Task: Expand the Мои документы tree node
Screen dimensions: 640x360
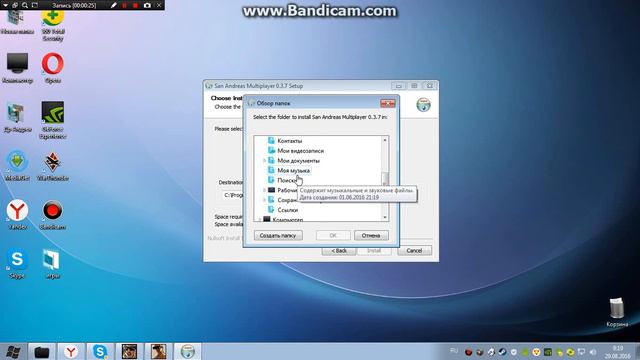Action: coord(264,160)
